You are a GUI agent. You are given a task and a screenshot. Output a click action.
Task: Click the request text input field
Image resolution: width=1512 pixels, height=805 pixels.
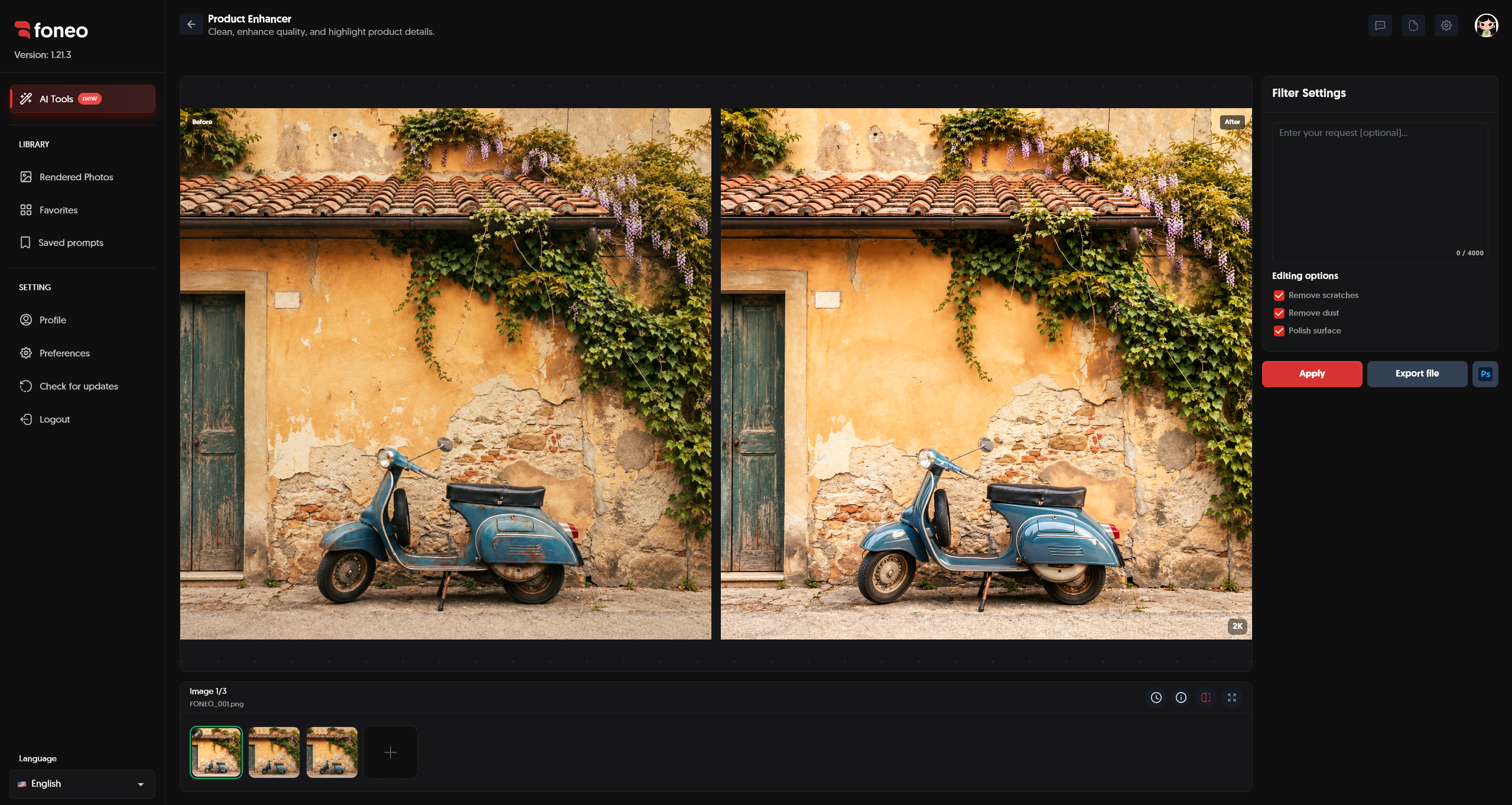pyautogui.click(x=1380, y=192)
